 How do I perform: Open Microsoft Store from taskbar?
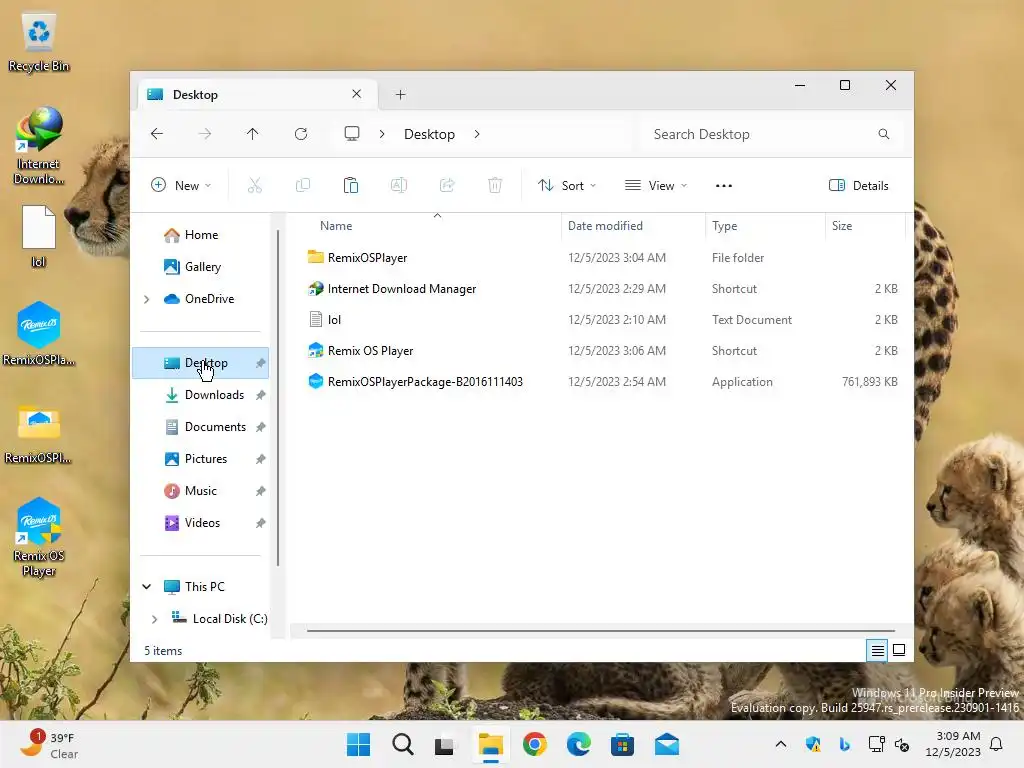click(622, 744)
